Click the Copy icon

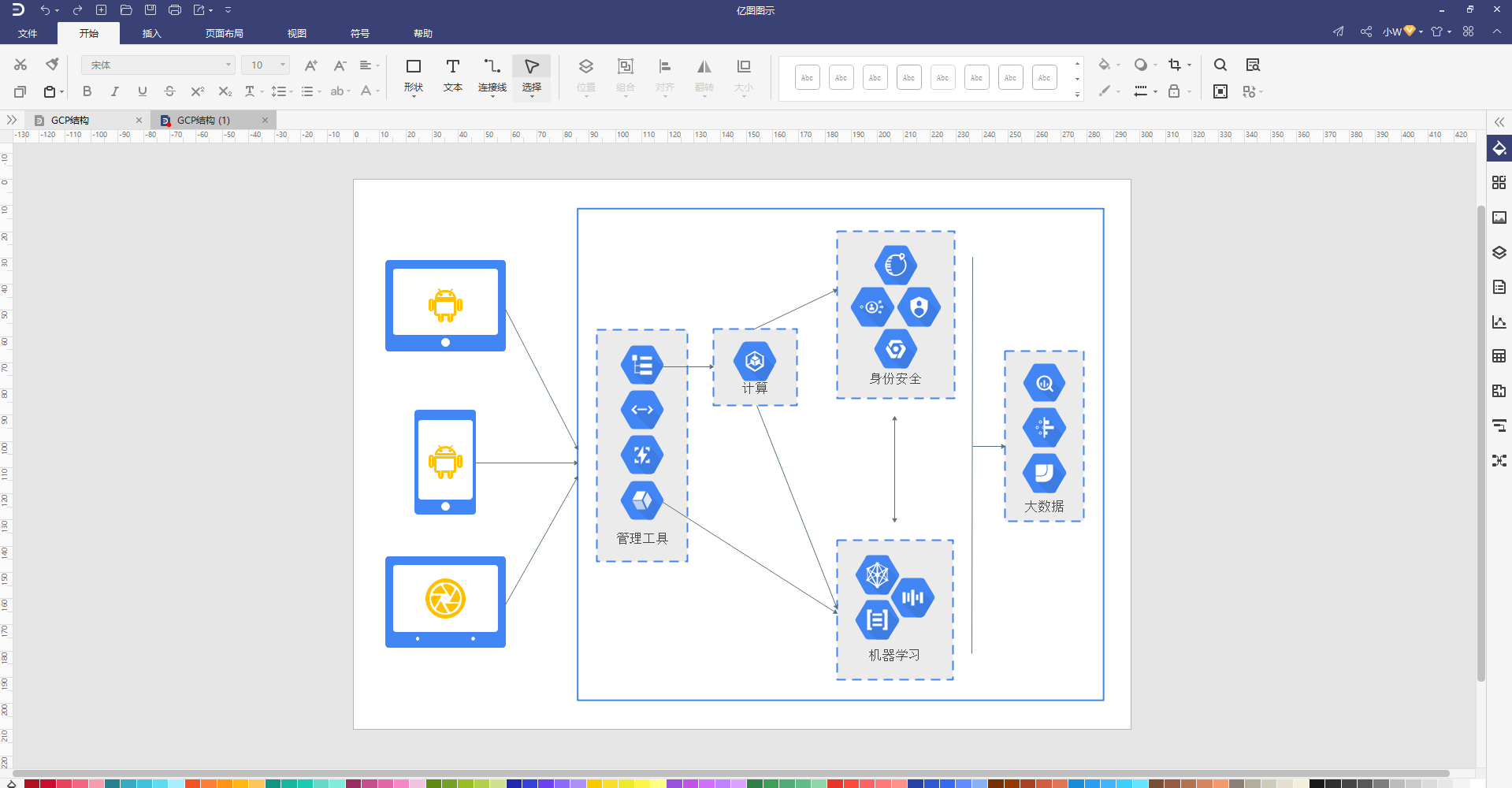[x=20, y=91]
